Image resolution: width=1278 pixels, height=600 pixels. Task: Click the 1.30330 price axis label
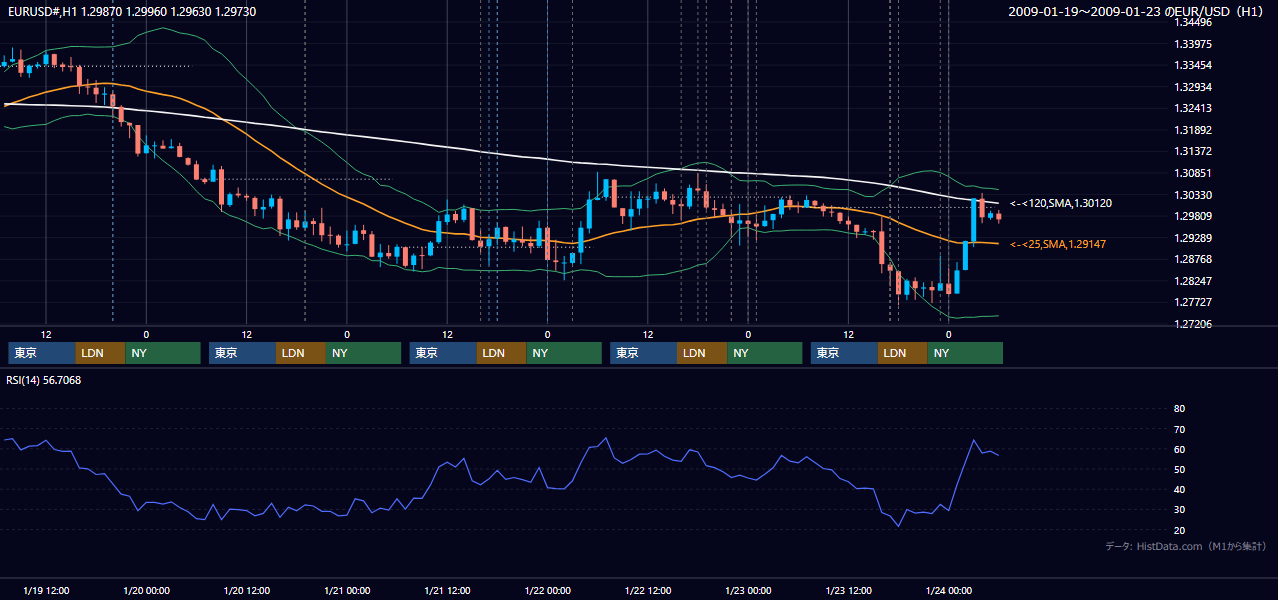(1193, 195)
